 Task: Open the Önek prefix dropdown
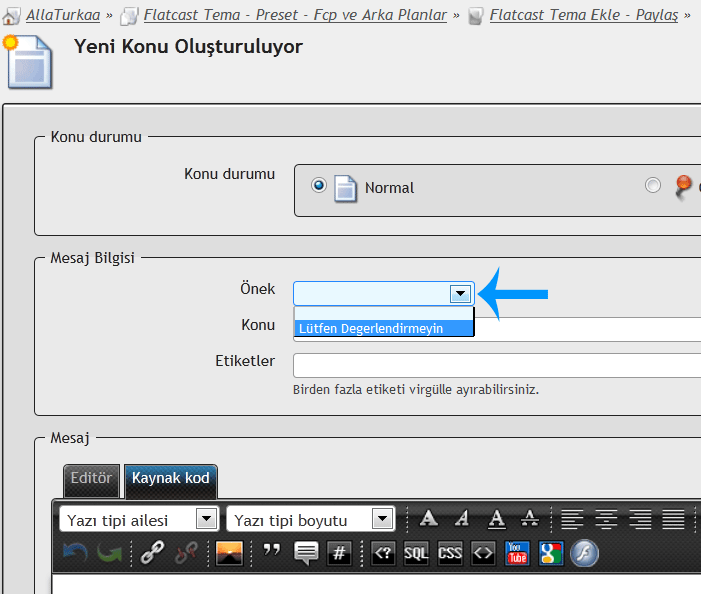(x=460, y=293)
